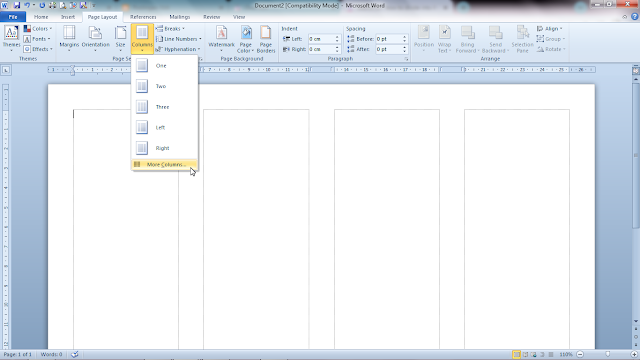
Task: Adjust Spacing Before stepper arrows
Action: [404, 39]
